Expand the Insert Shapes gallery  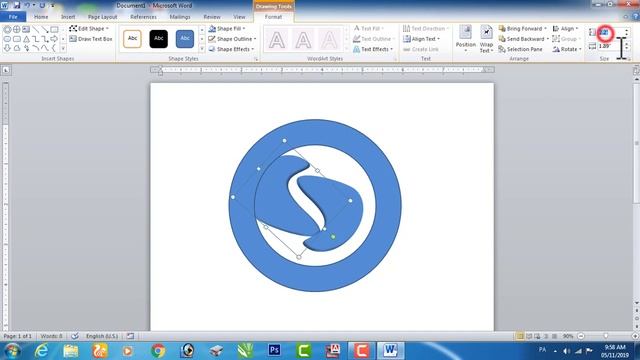(x=63, y=49)
